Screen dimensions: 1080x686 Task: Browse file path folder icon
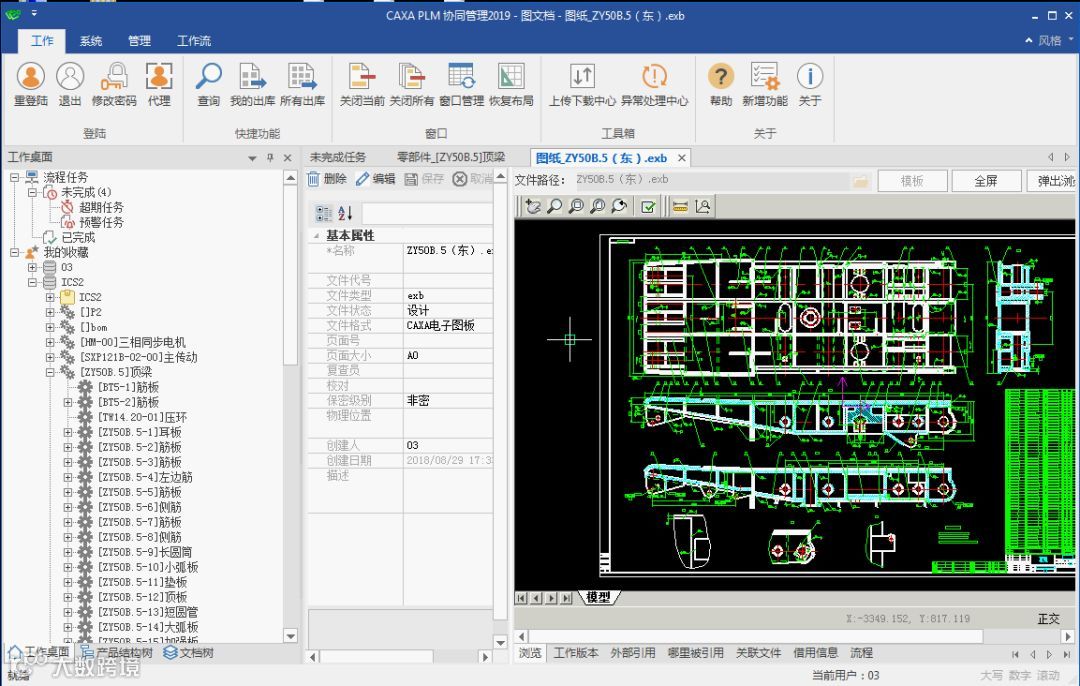(860, 180)
